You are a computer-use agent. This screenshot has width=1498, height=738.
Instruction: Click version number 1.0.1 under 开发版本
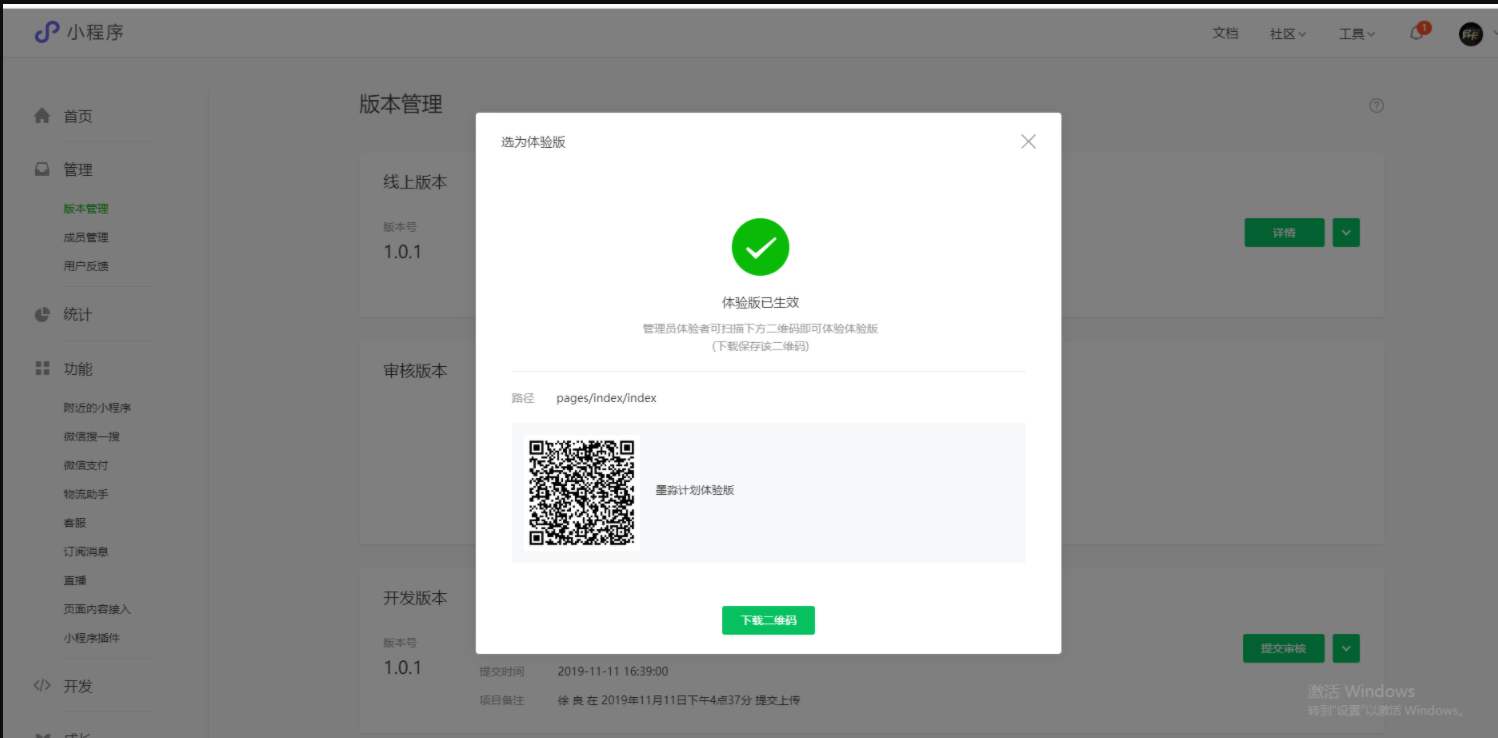coord(403,667)
